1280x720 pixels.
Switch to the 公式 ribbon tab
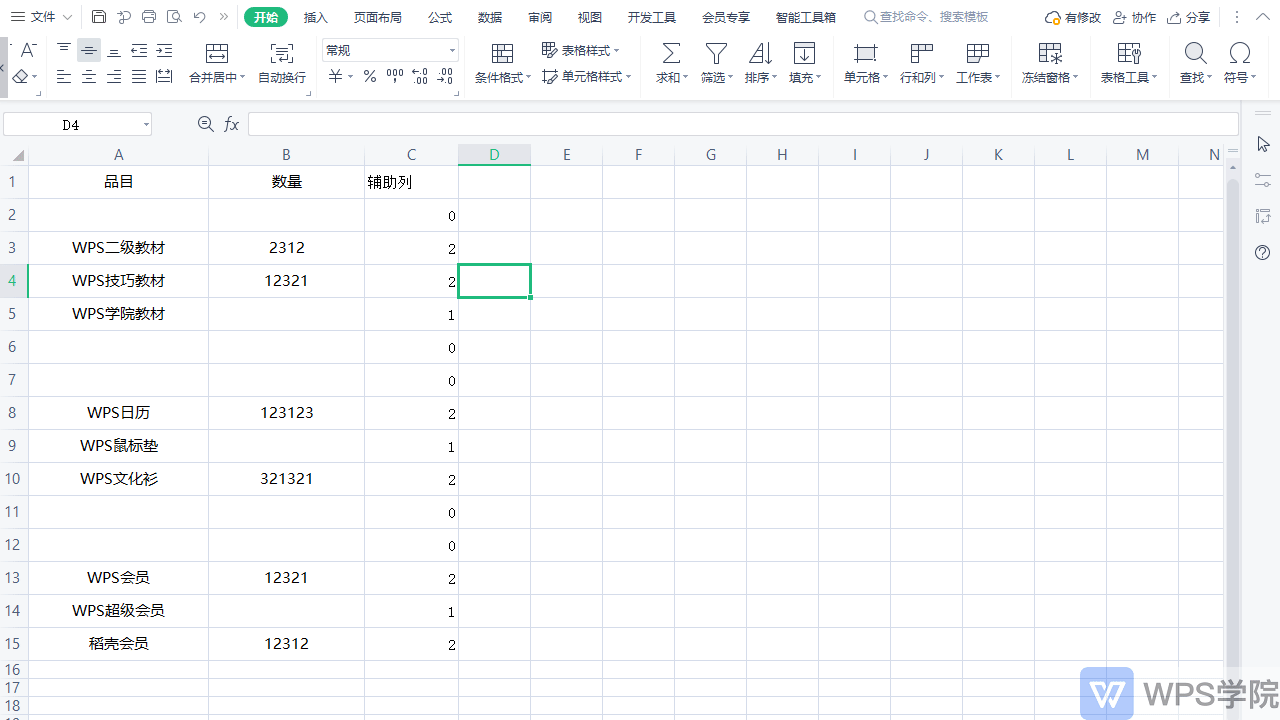[440, 17]
